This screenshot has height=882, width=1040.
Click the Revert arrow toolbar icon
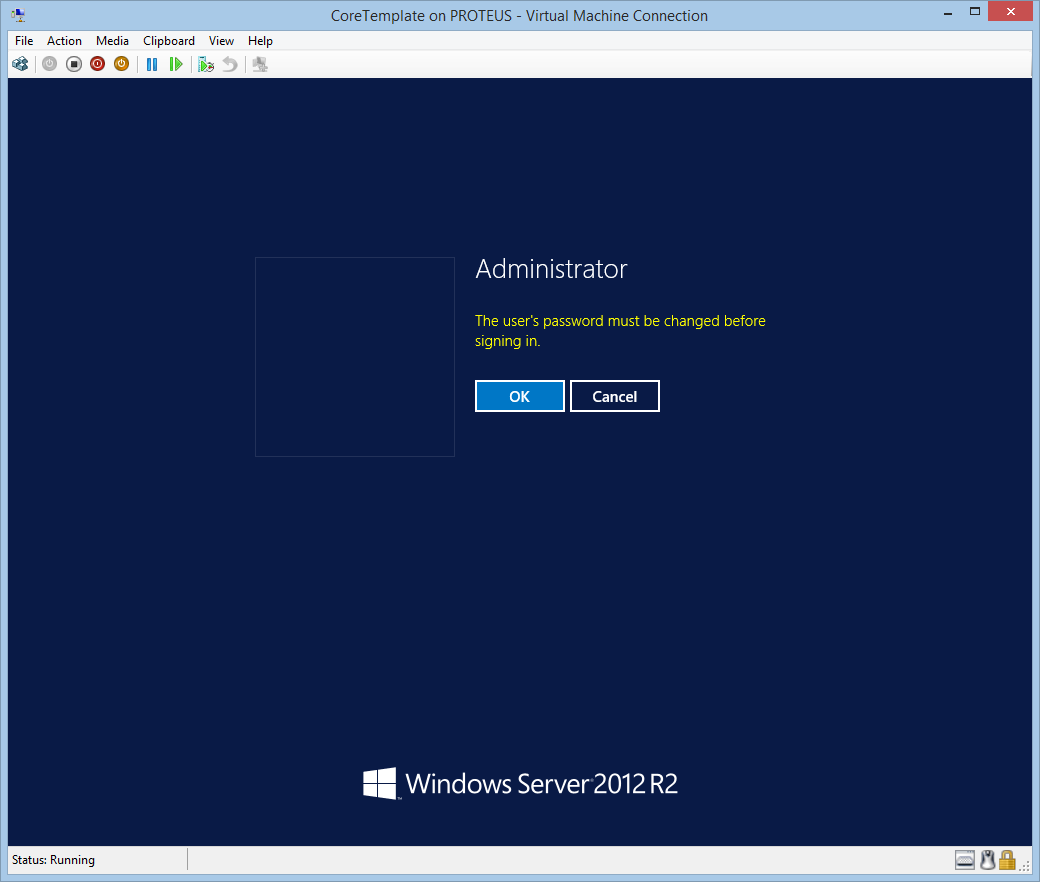tap(230, 64)
